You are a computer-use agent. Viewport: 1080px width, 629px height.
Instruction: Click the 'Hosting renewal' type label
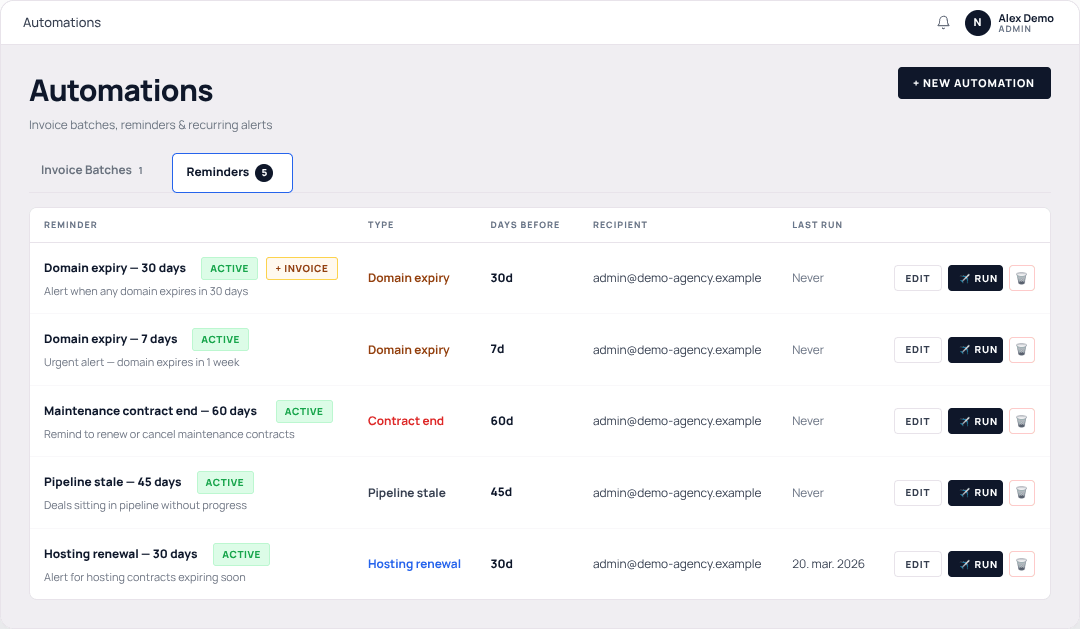coord(414,564)
